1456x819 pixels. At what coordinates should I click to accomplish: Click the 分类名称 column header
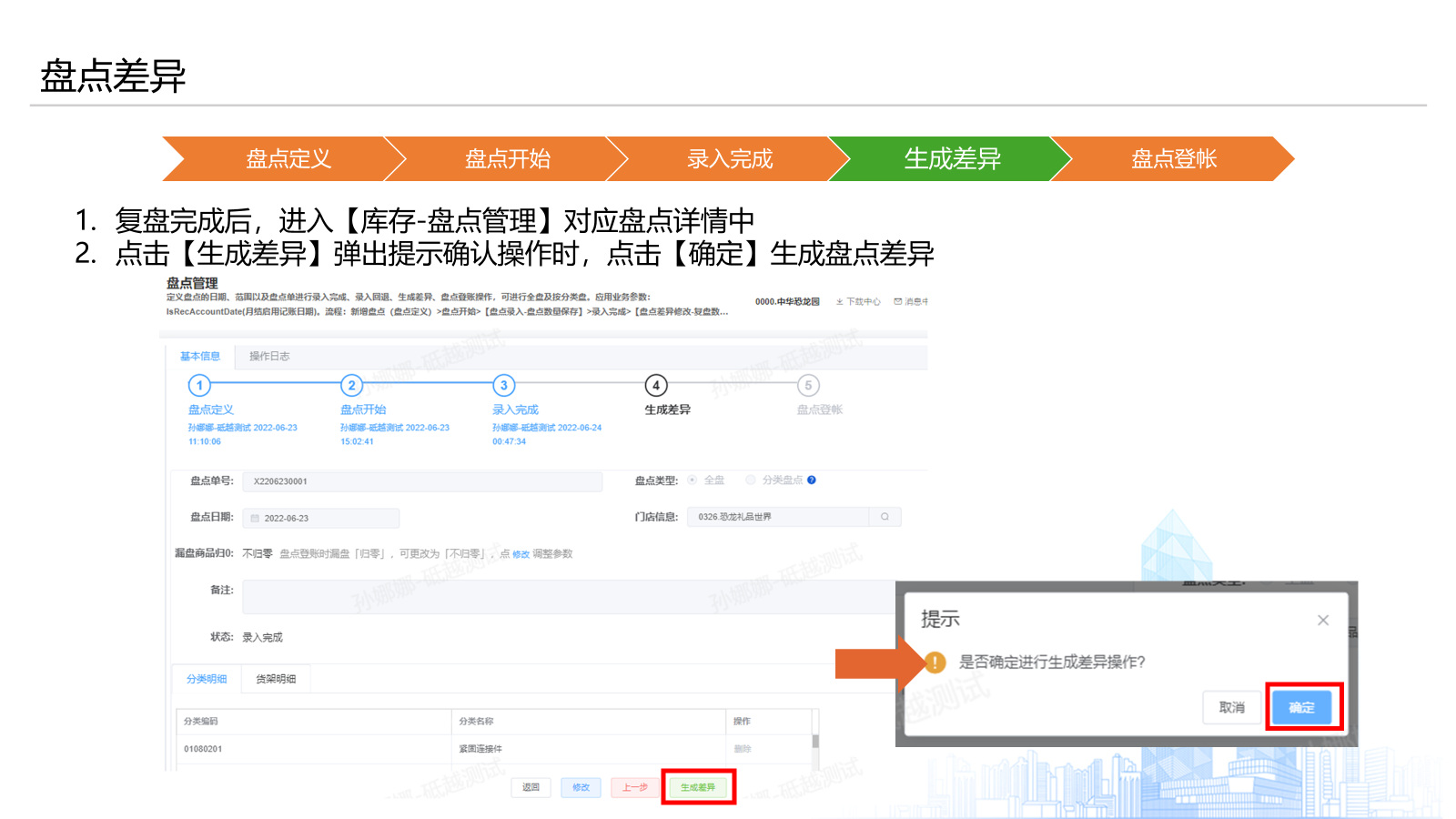point(589,722)
